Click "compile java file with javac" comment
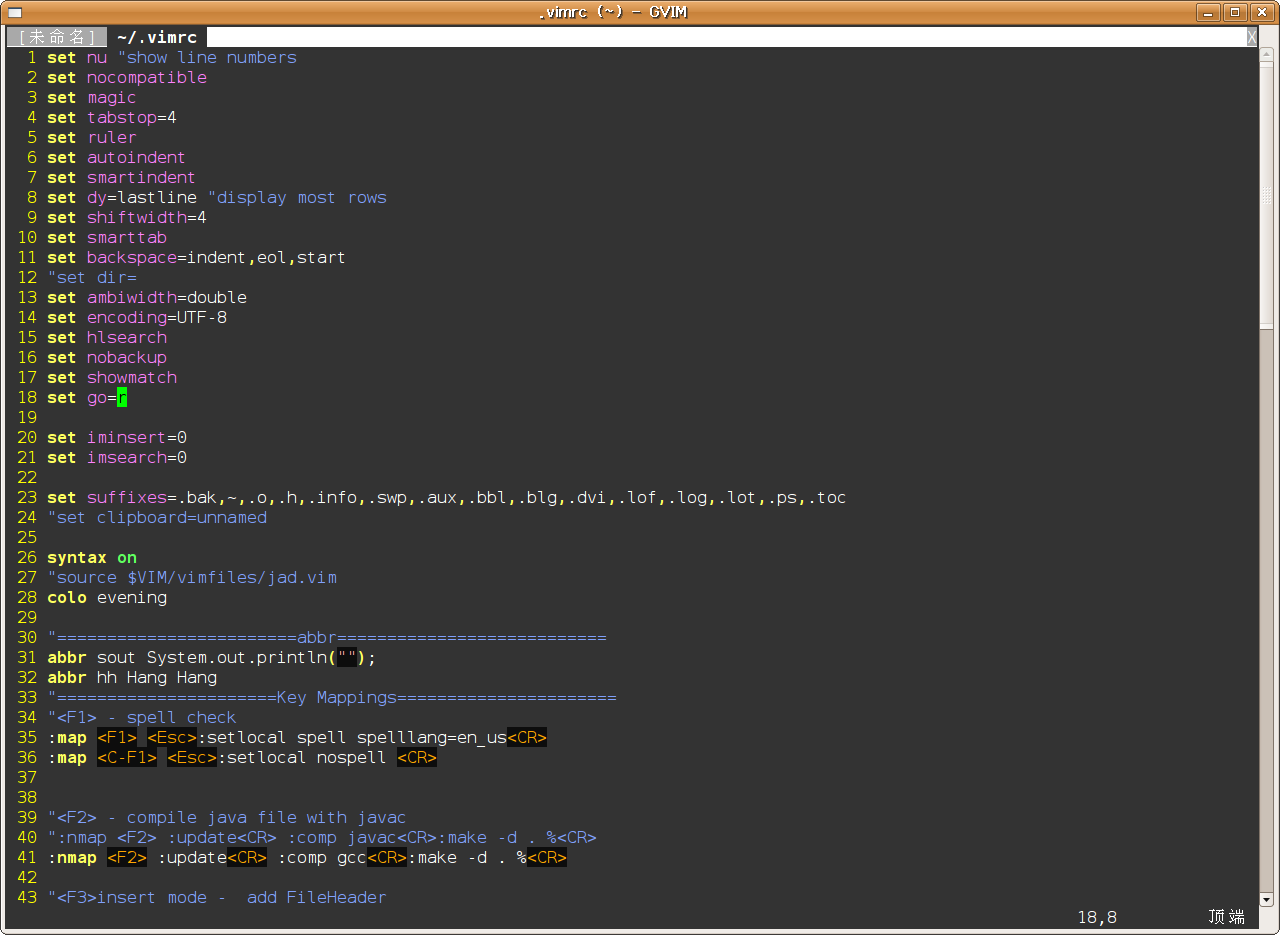1280x935 pixels. tap(267, 818)
